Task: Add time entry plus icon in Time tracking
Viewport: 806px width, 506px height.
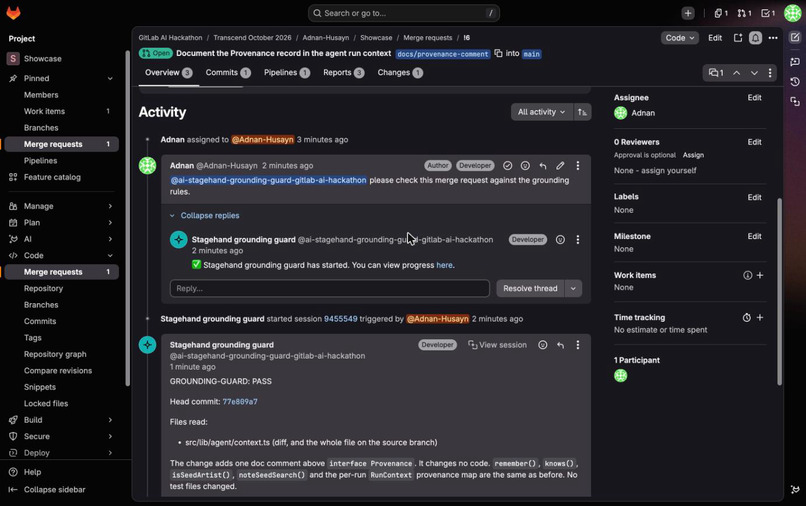Action: 760,318
